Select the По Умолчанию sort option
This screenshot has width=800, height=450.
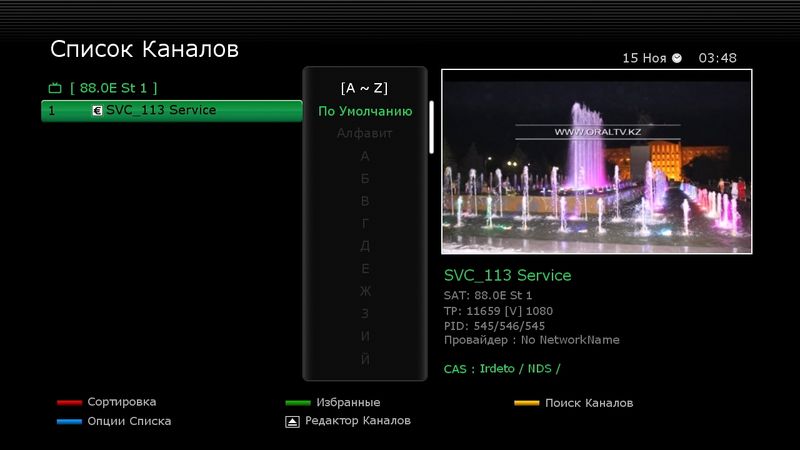[x=365, y=111]
